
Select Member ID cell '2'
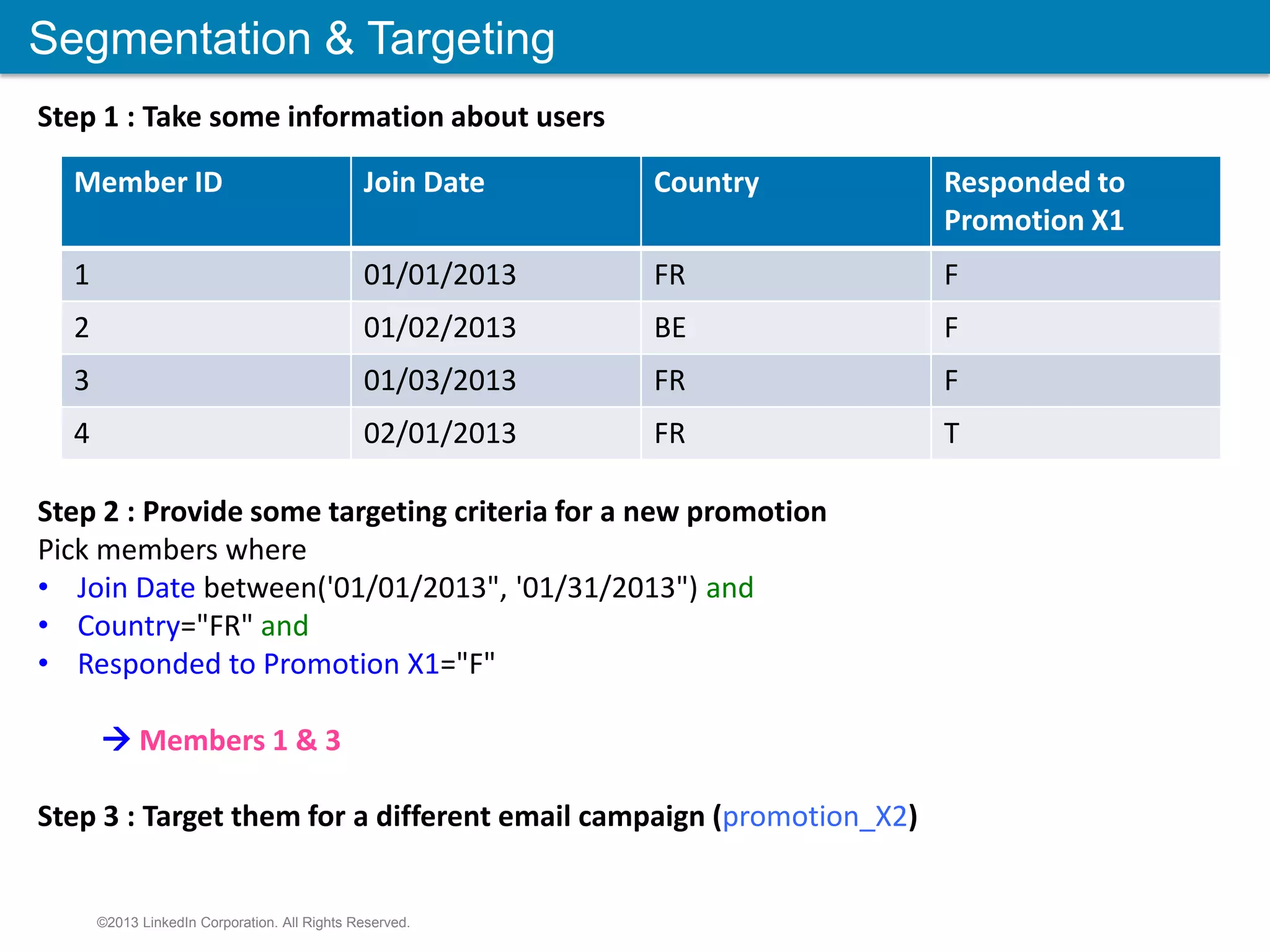click(206, 327)
